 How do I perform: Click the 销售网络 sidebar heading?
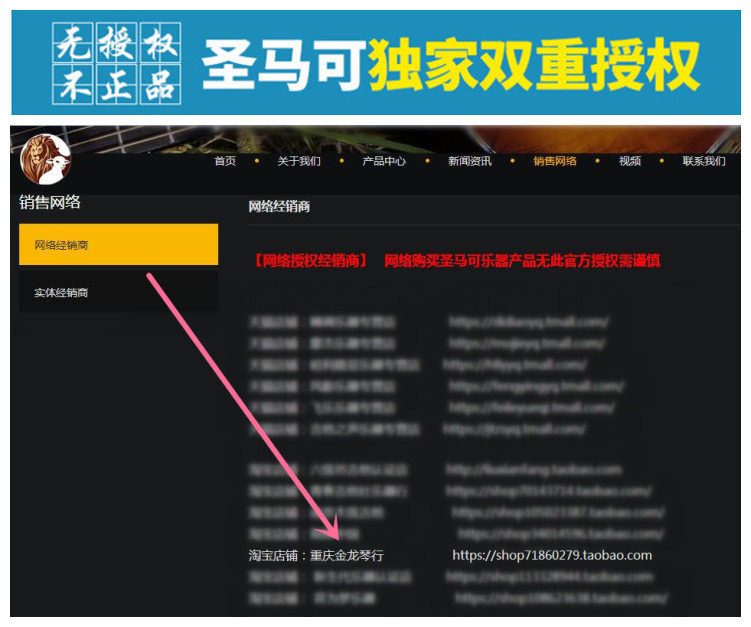(x=50, y=202)
